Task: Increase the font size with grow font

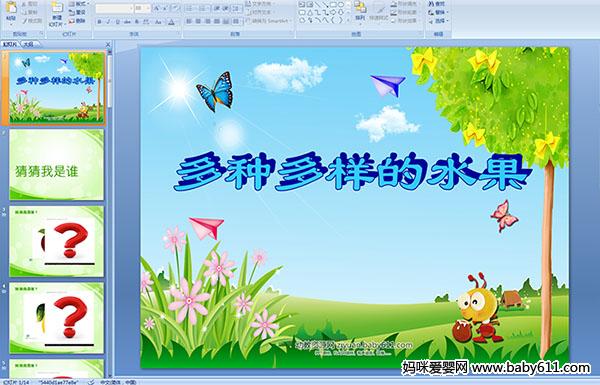Action: (157, 8)
